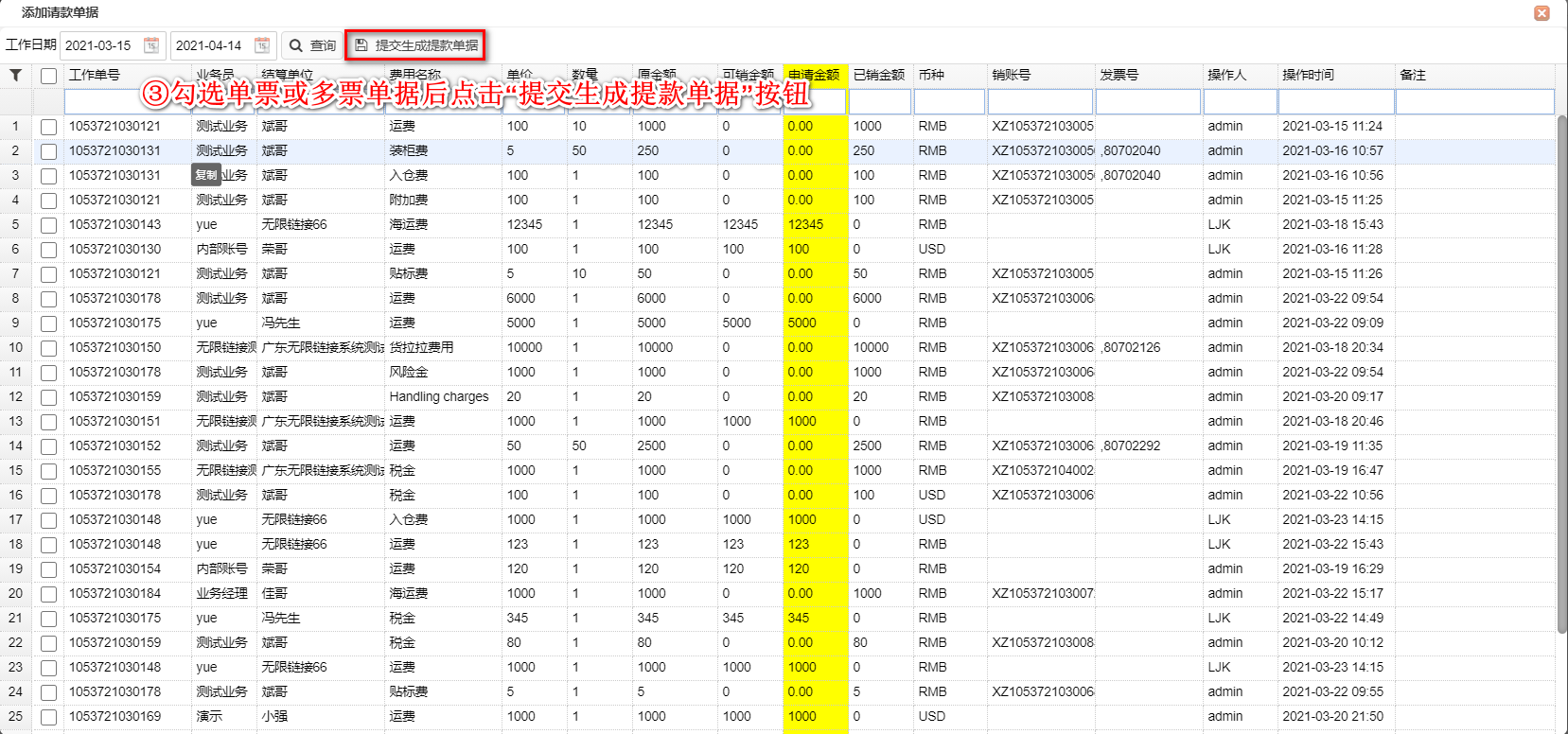Open the start date calendar picker icon
1568x734 pixels.
[151, 45]
